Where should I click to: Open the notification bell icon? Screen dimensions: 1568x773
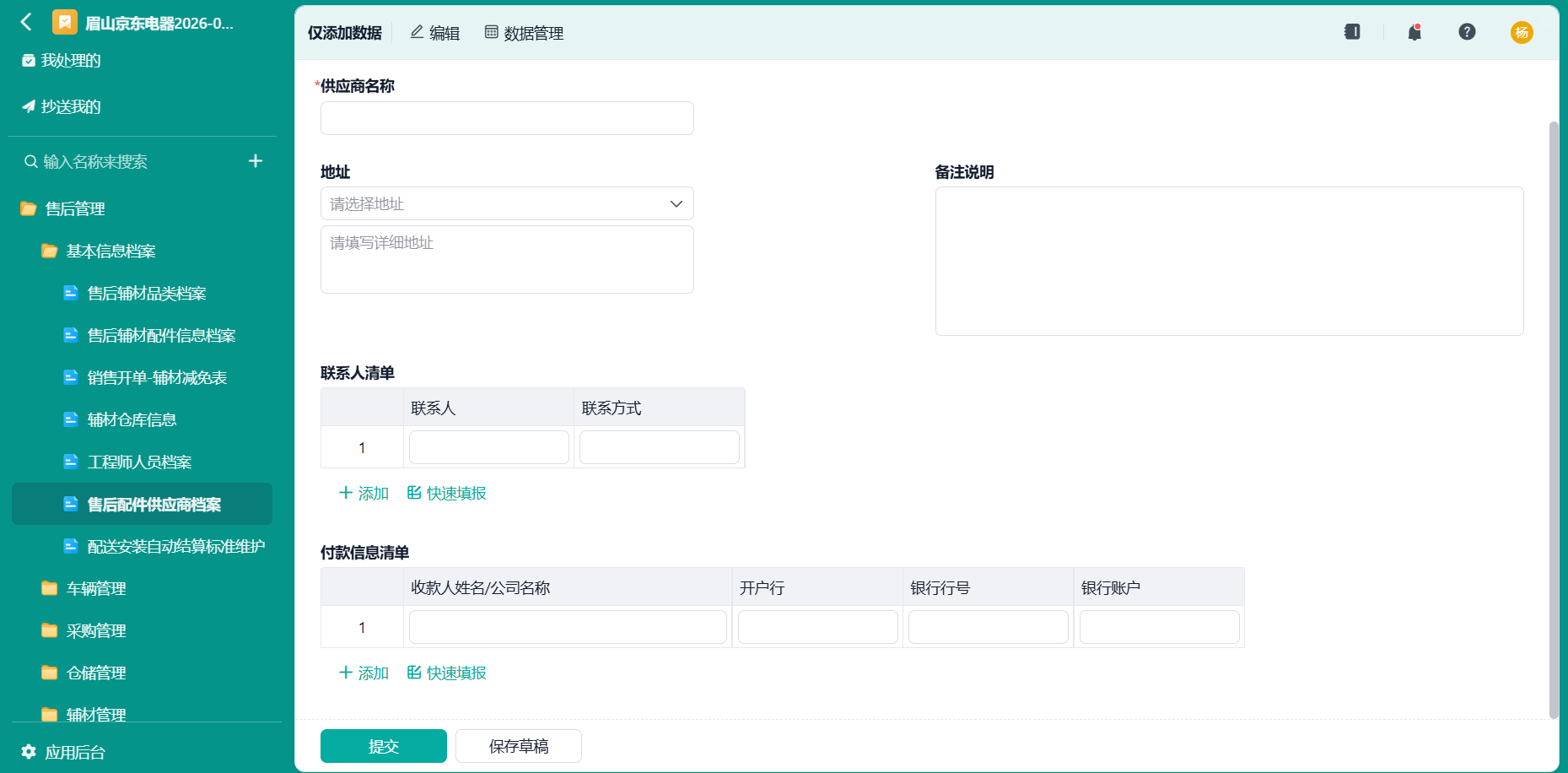pos(1414,32)
